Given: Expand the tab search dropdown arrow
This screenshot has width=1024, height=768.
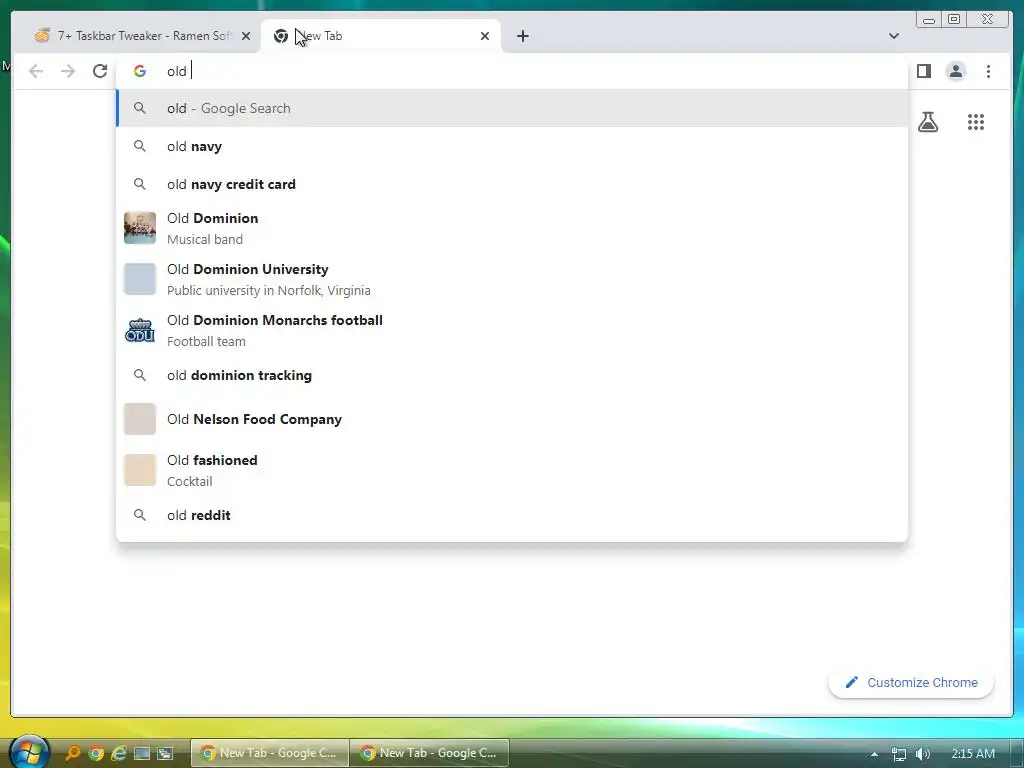Looking at the screenshot, I should click(893, 36).
